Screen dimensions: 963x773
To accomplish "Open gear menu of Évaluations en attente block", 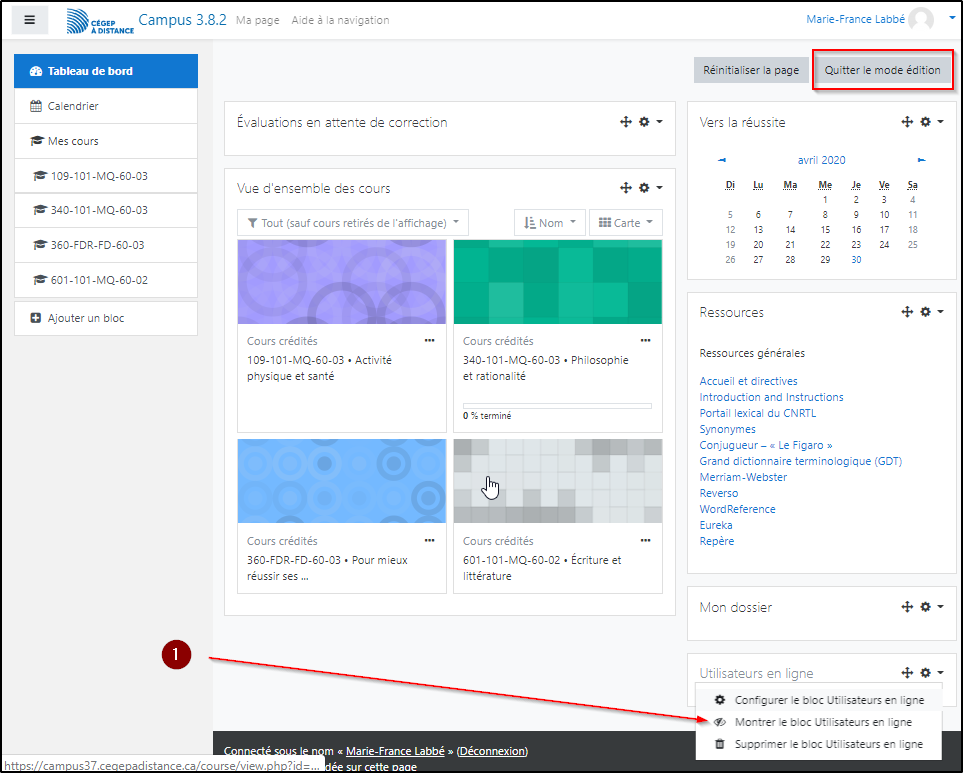I will point(649,122).
